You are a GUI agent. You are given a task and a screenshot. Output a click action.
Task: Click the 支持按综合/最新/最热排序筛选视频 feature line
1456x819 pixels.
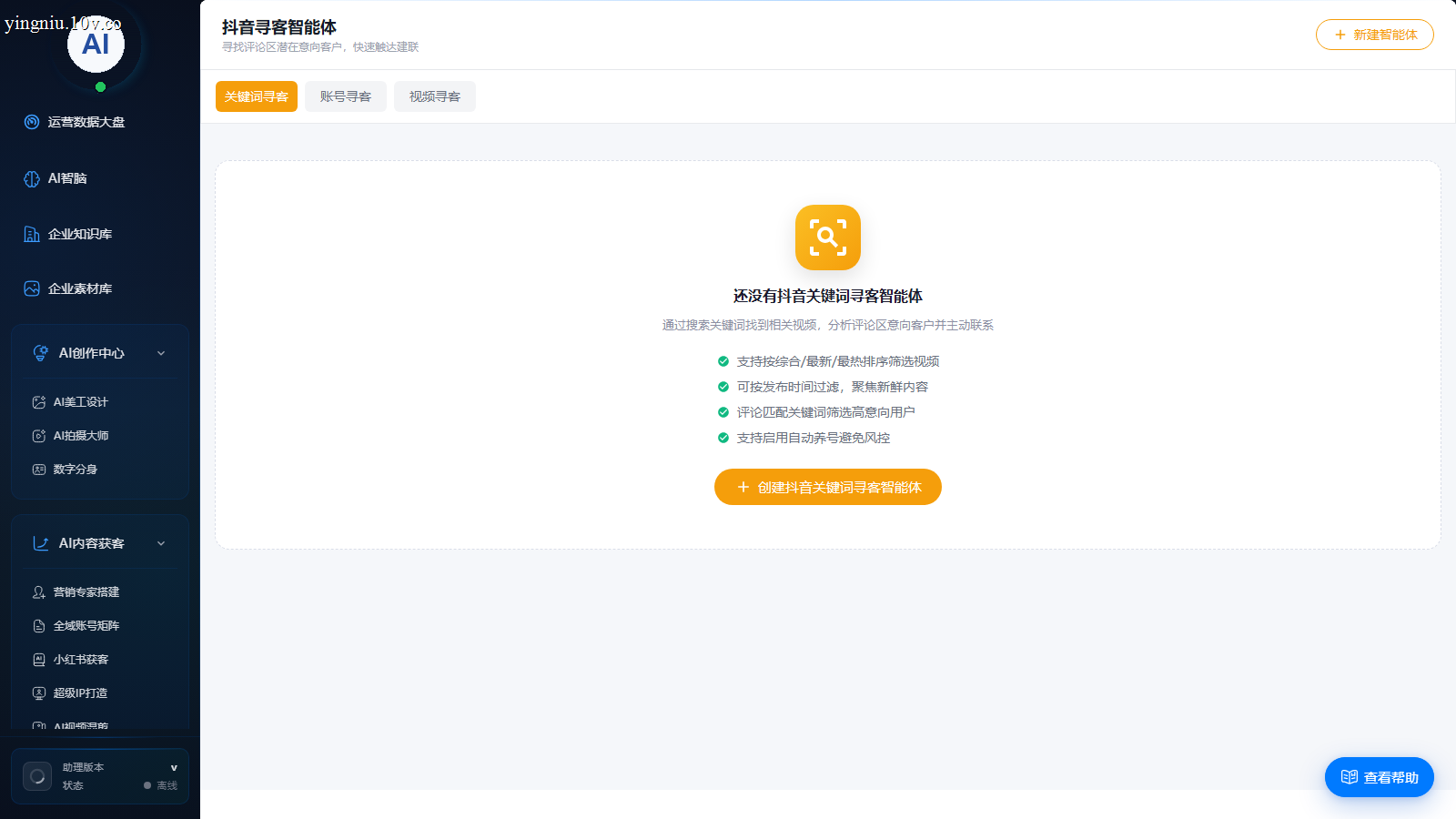[x=828, y=361]
